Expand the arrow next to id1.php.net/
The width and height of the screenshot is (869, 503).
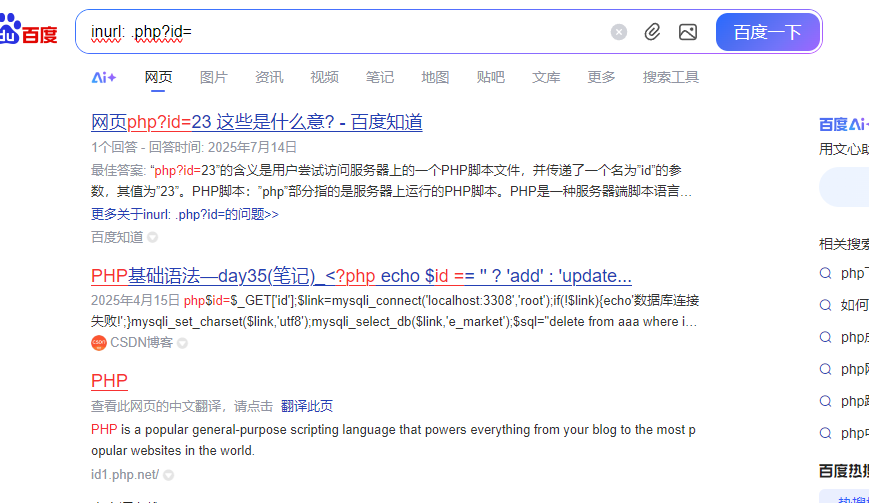168,475
